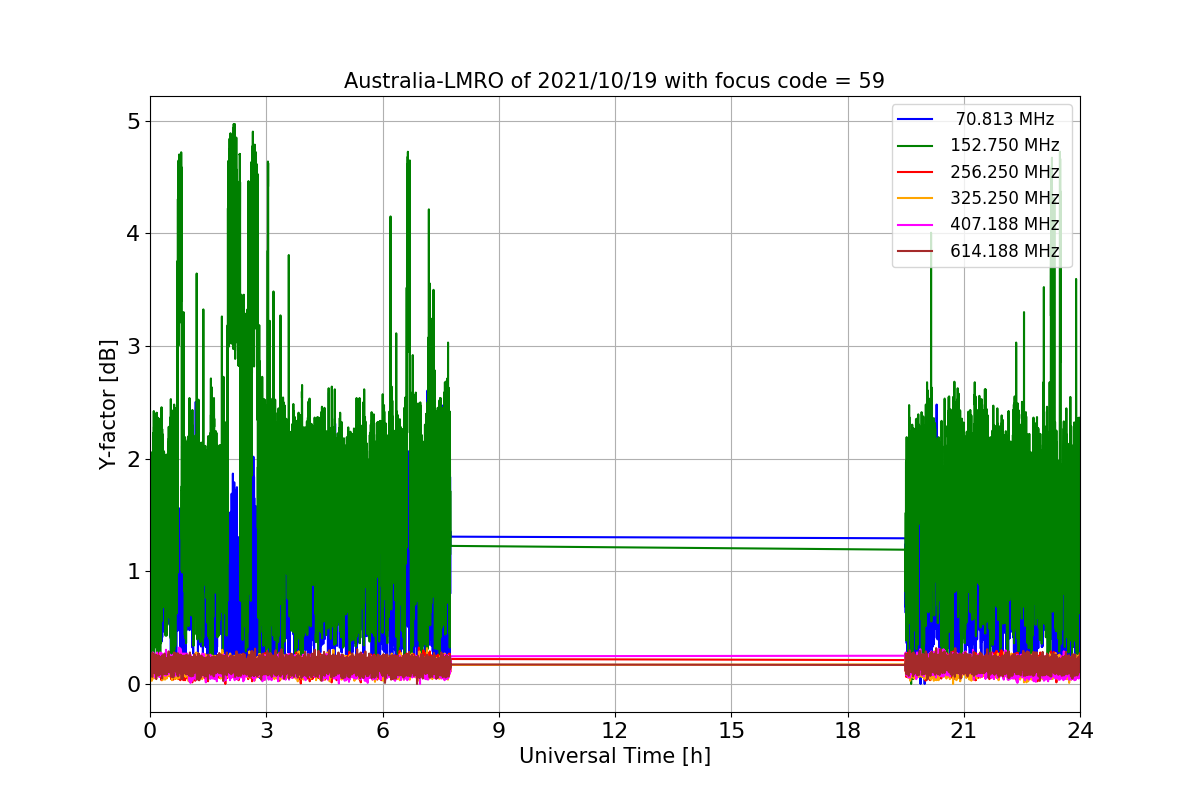This screenshot has height=800, width=1200.
Task: Click x-axis tick label '12'
Action: point(615,731)
